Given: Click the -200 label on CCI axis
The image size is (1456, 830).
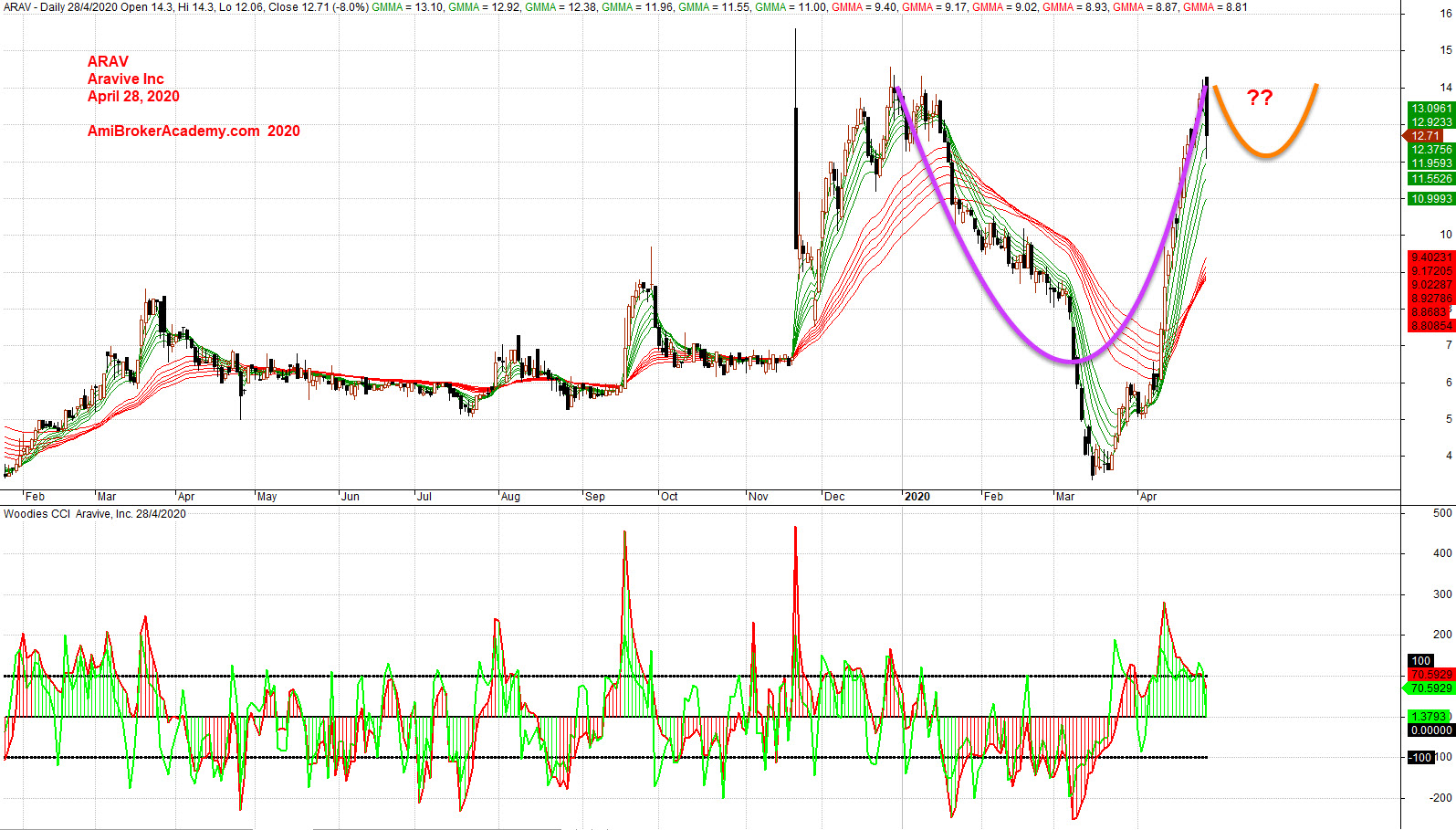Looking at the screenshot, I should pos(1440,798).
